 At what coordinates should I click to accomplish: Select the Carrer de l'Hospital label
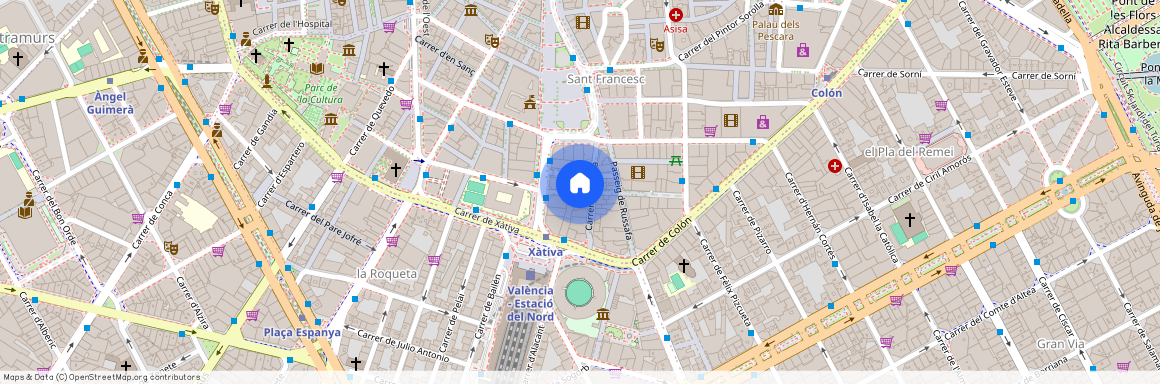click(x=291, y=27)
